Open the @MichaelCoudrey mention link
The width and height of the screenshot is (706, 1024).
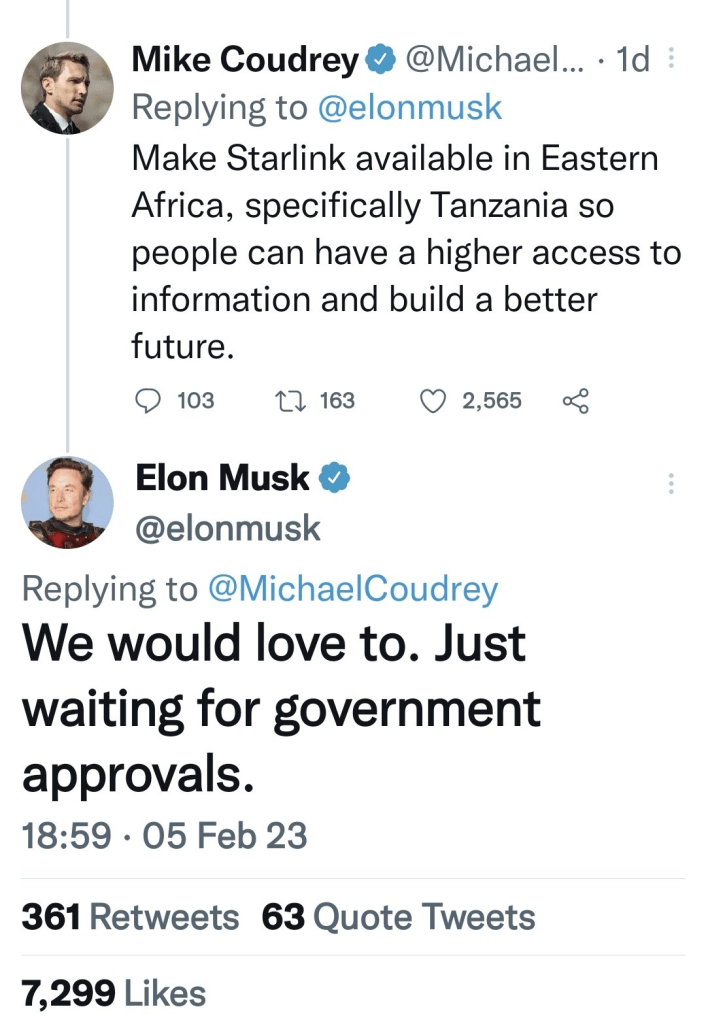(x=352, y=589)
